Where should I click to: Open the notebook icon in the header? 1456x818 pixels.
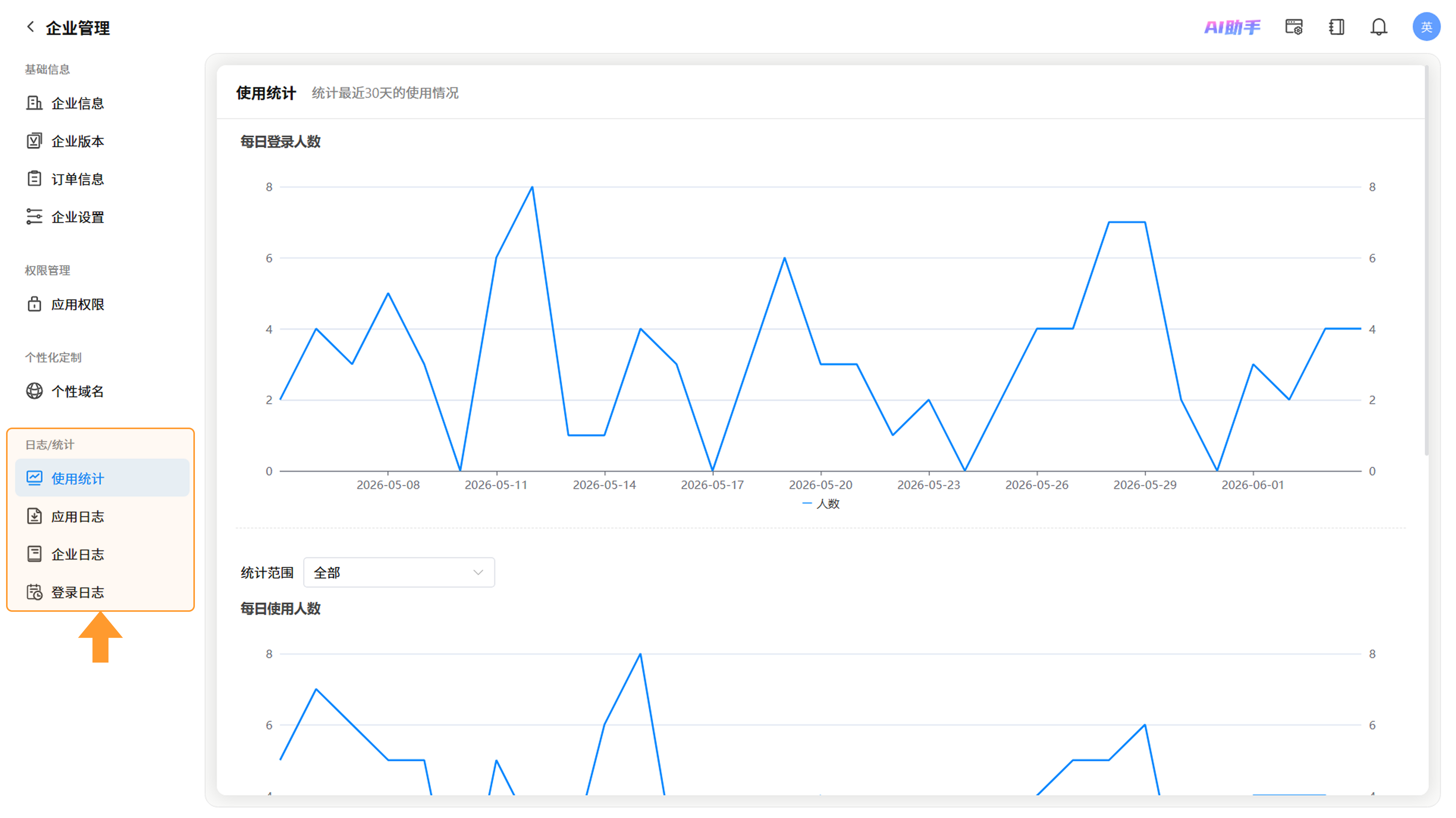click(1336, 27)
